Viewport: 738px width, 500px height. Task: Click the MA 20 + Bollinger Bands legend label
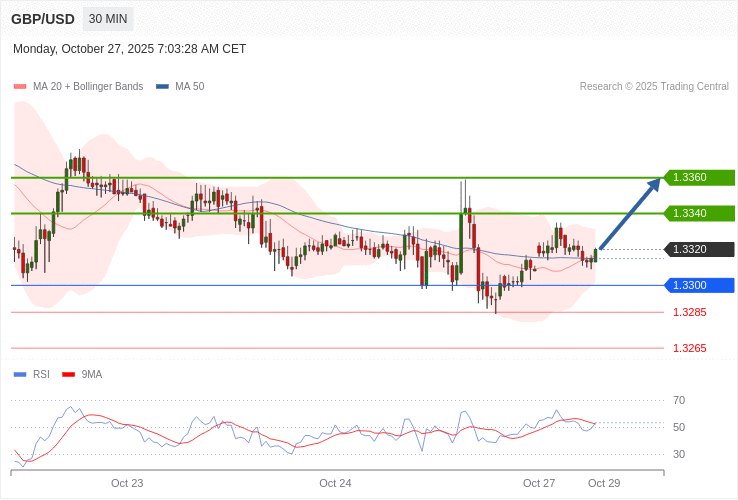(x=88, y=87)
